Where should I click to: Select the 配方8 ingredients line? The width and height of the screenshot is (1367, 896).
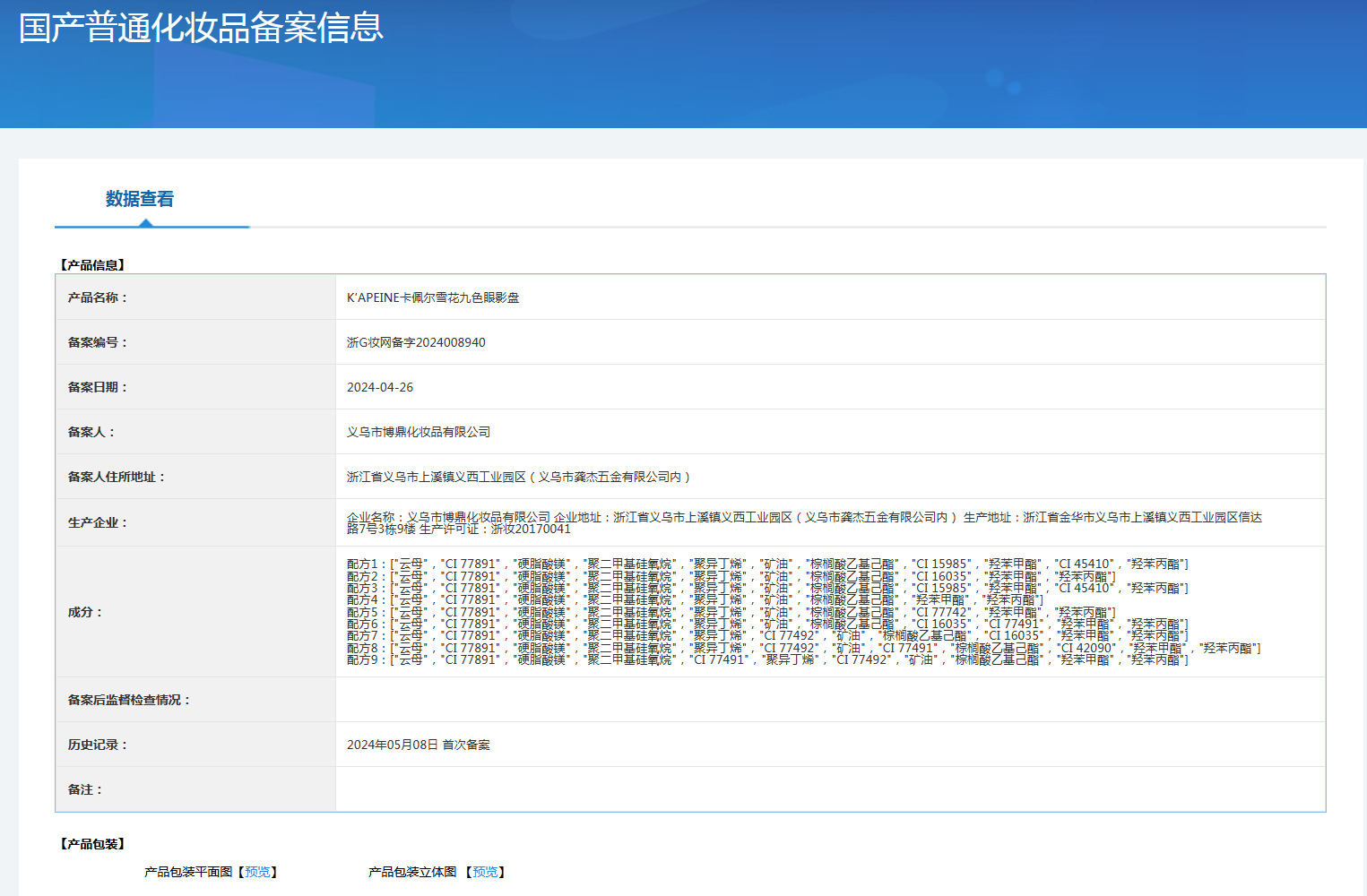pyautogui.click(x=803, y=648)
